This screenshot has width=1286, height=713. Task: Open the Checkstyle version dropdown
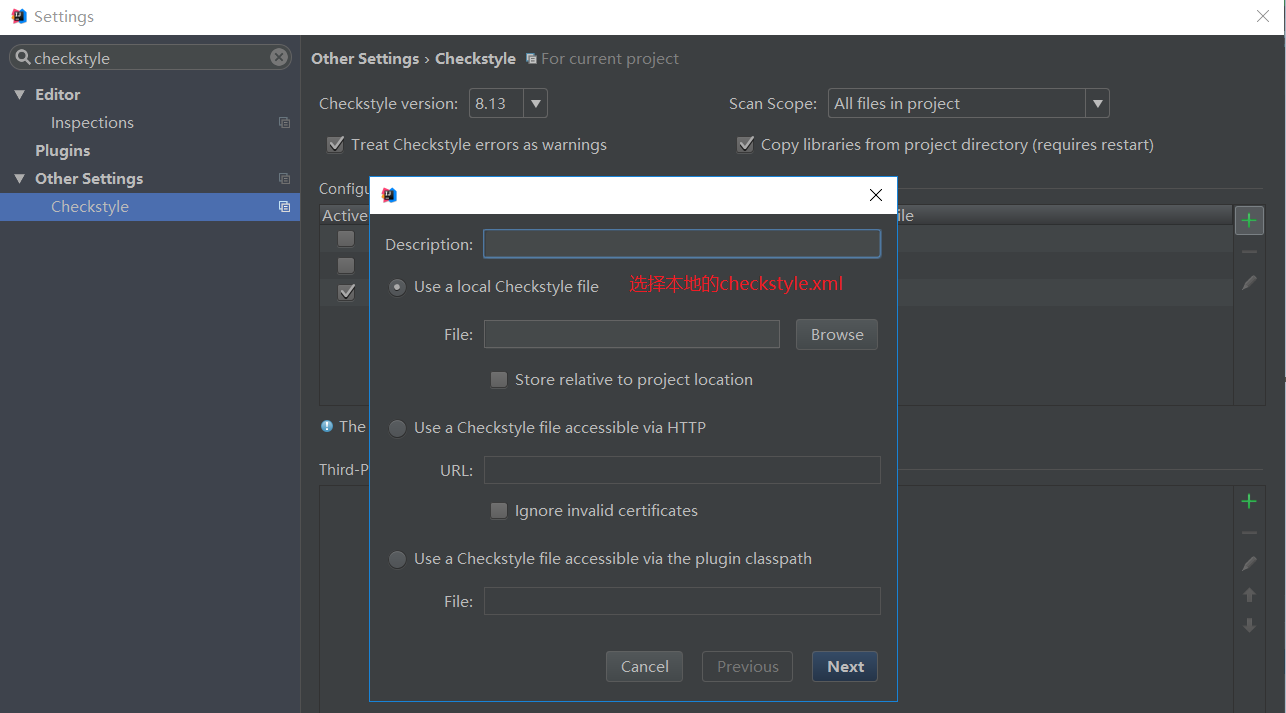point(536,104)
